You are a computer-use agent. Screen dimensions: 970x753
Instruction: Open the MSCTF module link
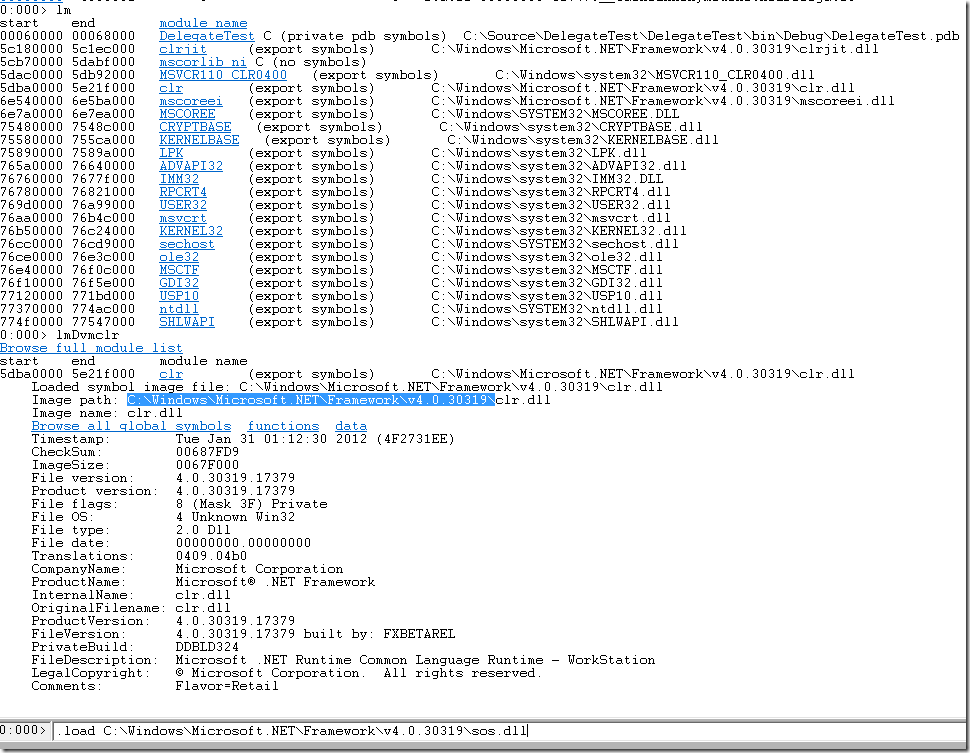(179, 270)
